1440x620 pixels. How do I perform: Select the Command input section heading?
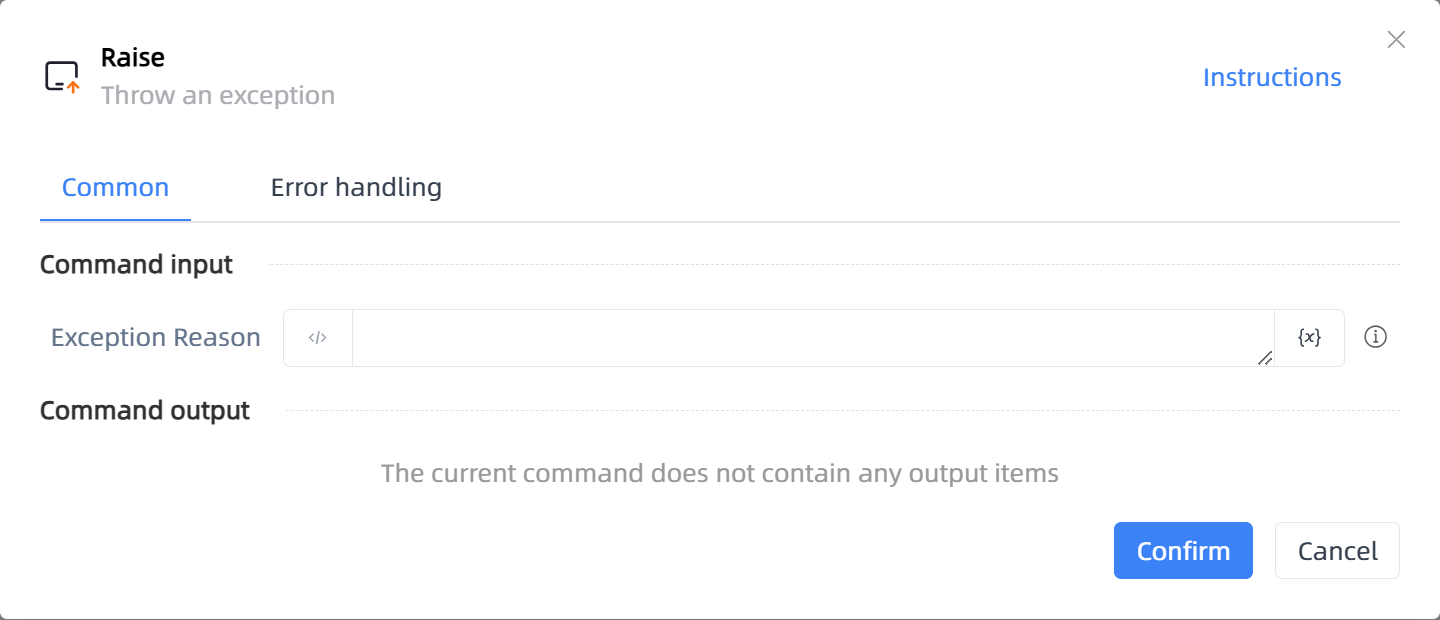point(136,265)
